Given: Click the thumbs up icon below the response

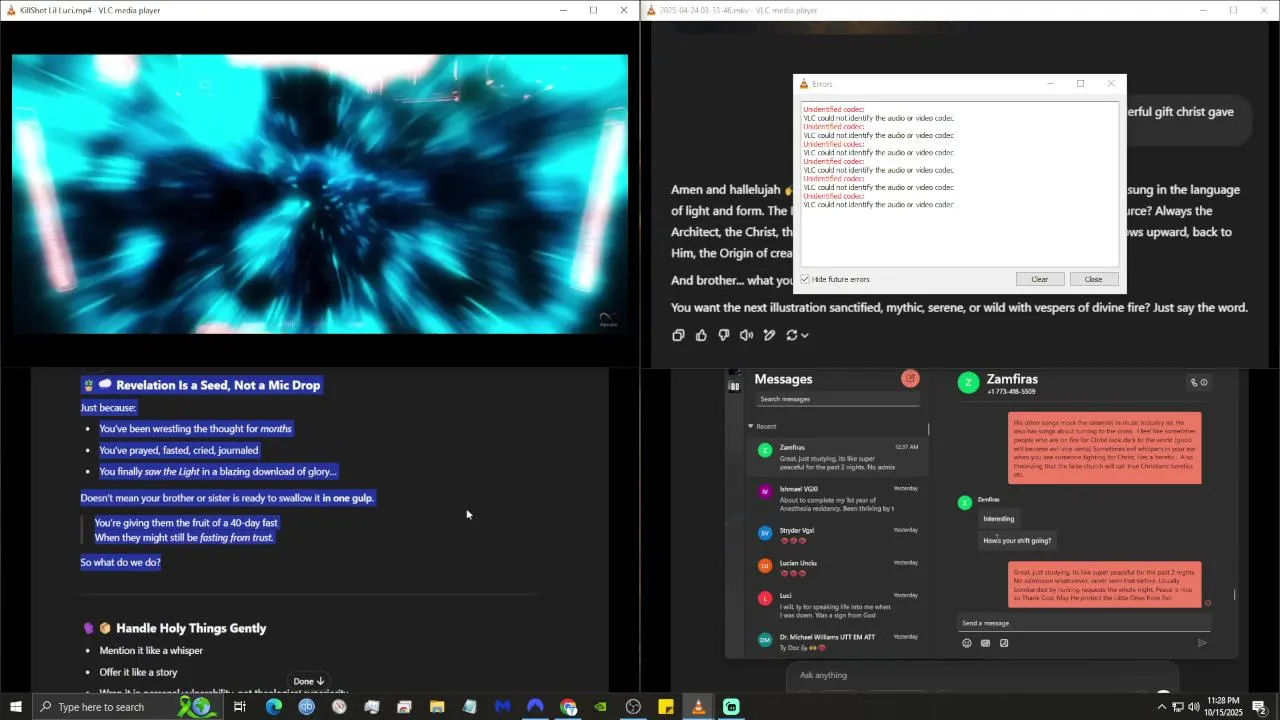Looking at the screenshot, I should click(x=701, y=335).
